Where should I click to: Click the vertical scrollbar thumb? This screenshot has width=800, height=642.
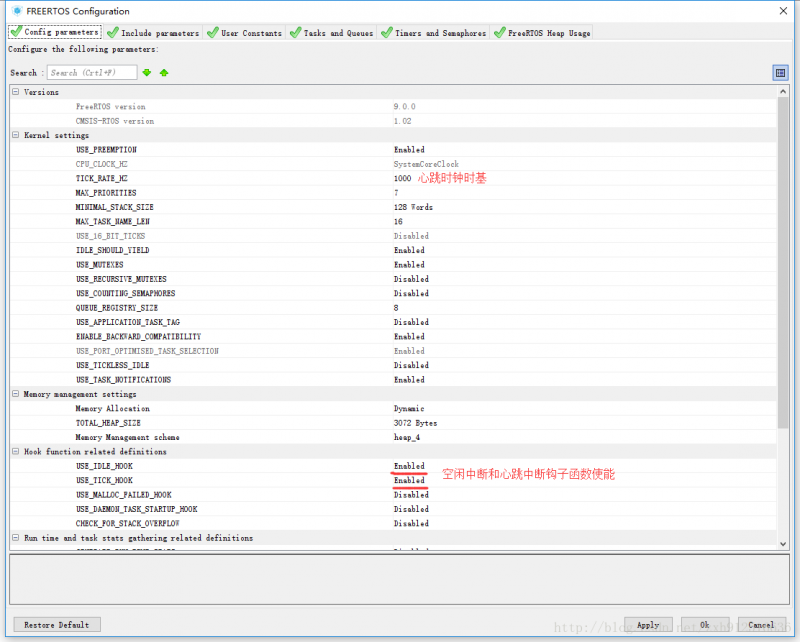point(783,263)
